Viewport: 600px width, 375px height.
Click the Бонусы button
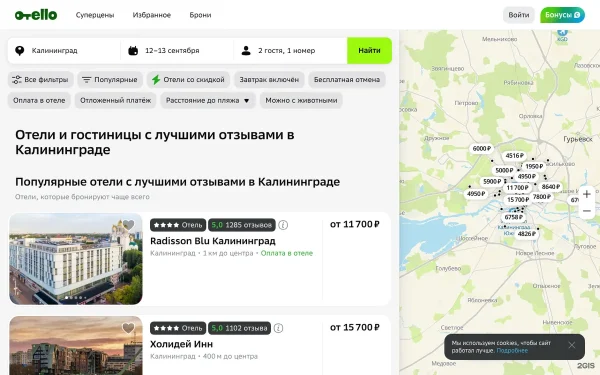562,15
